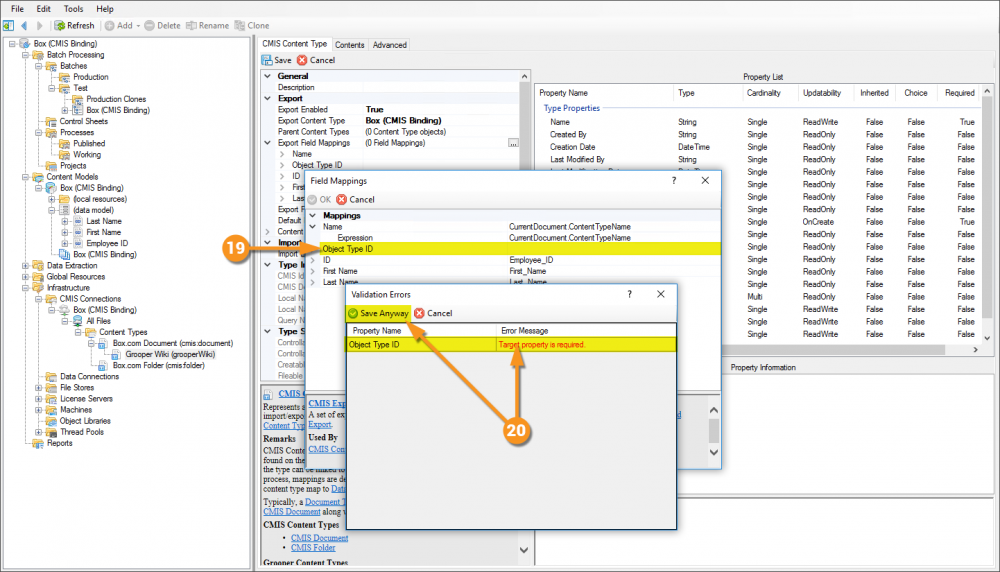Click OK in Field Mappings dialog
Image resolution: width=1000 pixels, height=572 pixels.
320,200
